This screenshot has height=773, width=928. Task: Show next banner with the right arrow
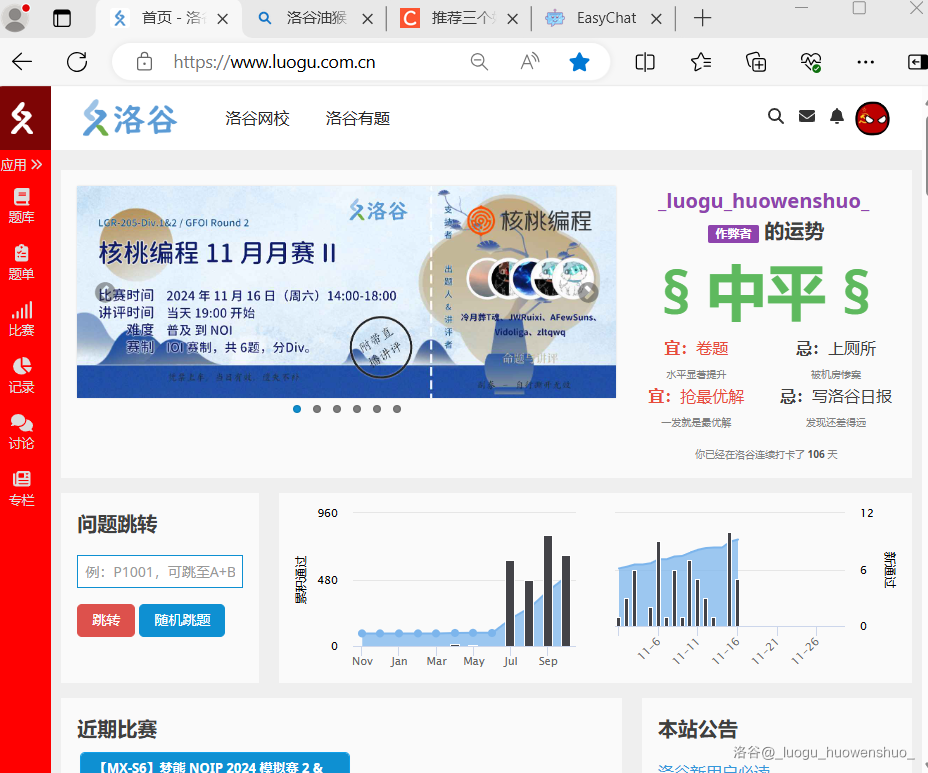tap(589, 292)
